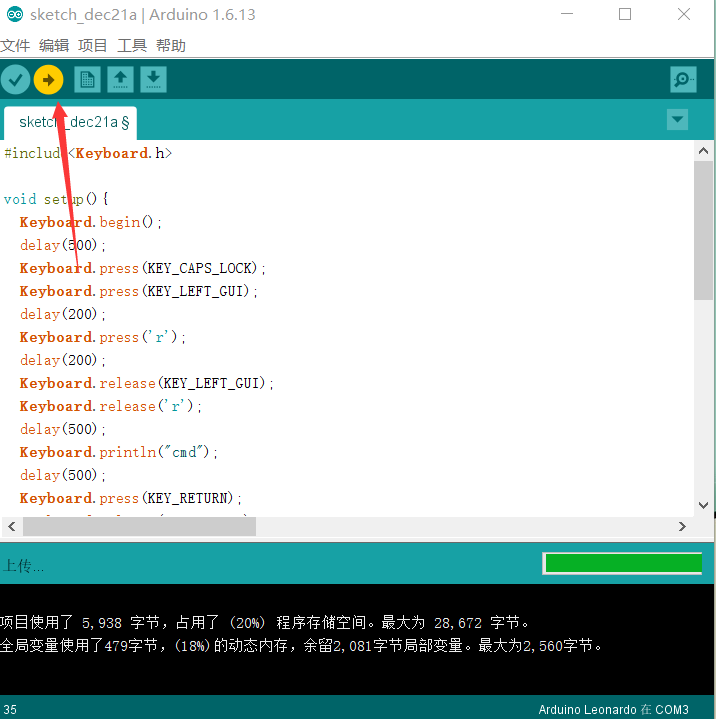Click the horizontal scroll right arrow
Screen dimensions: 716x719
[683, 526]
